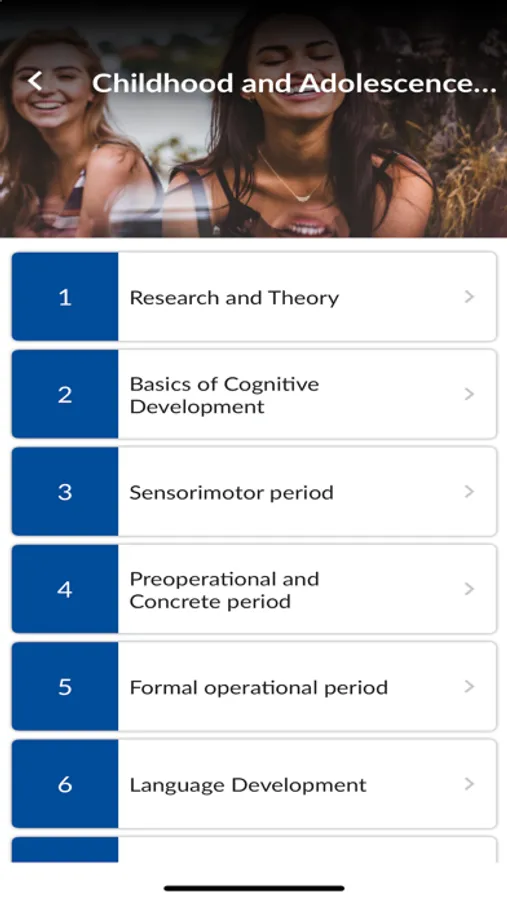This screenshot has height=900, width=507.
Task: Tap the Childhood and Adolescence header title
Action: [x=295, y=83]
